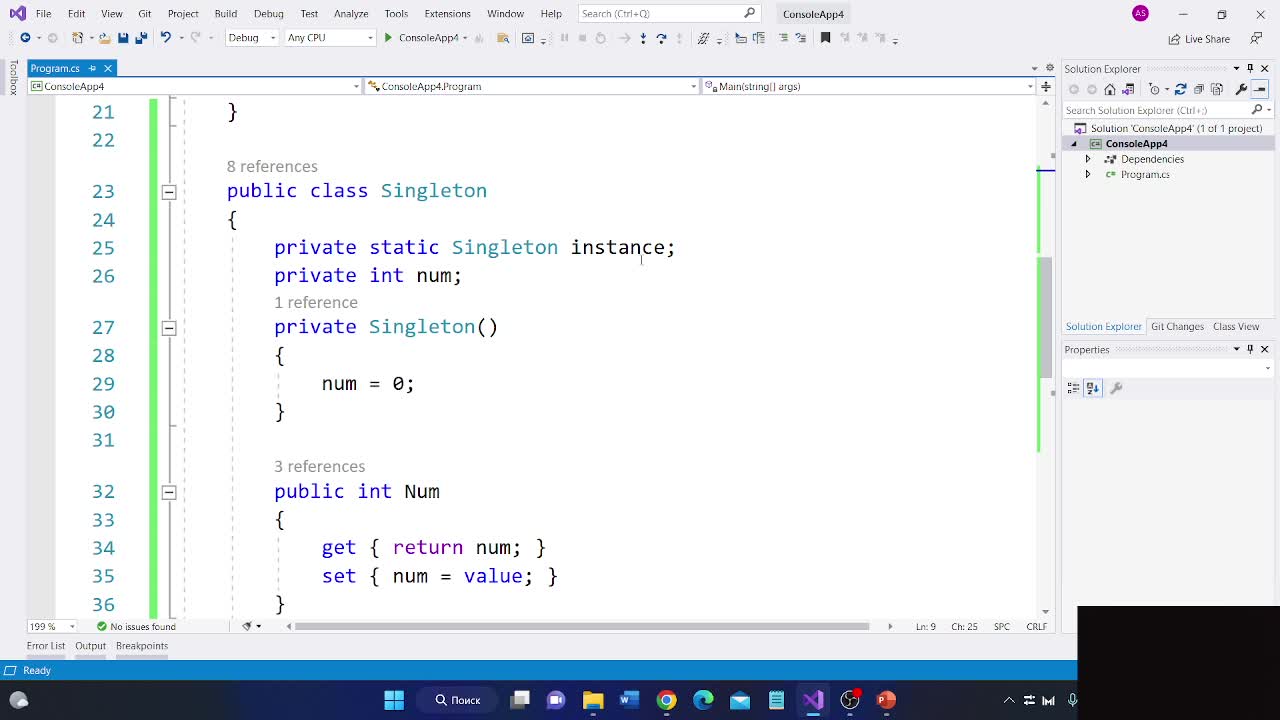Collapse the Singleton class outline at line 23
Image resolution: width=1280 pixels, height=720 pixels.
click(169, 192)
